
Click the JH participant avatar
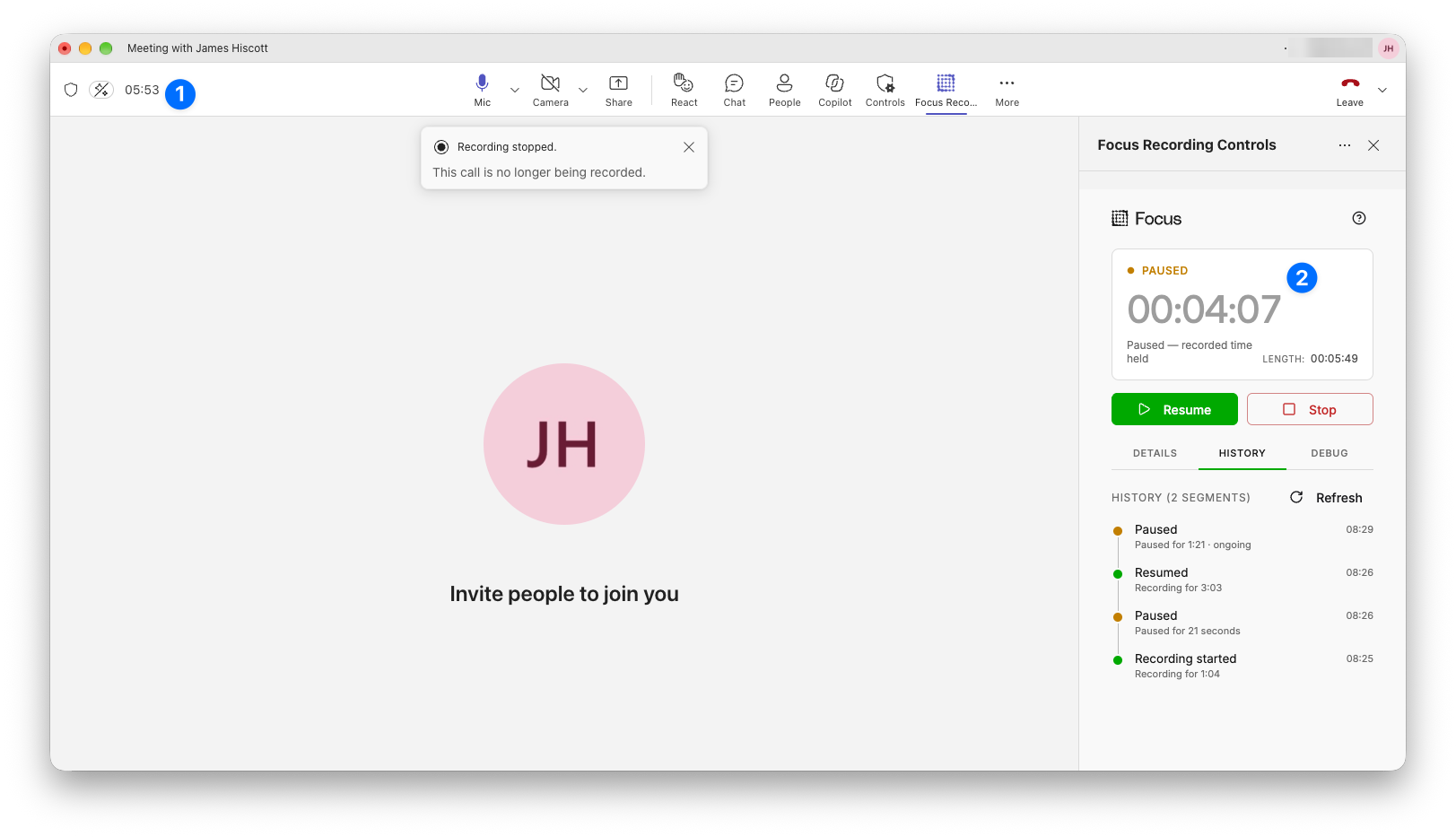click(563, 444)
